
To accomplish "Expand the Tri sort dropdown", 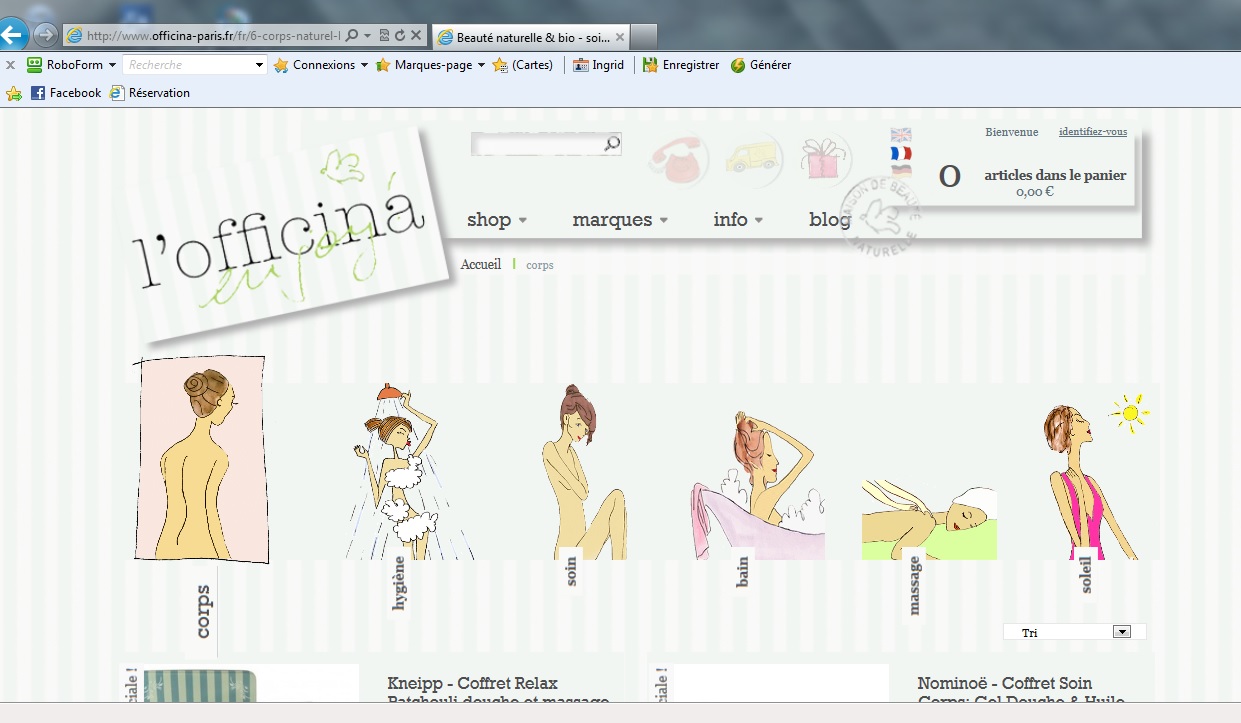I will click(1121, 632).
